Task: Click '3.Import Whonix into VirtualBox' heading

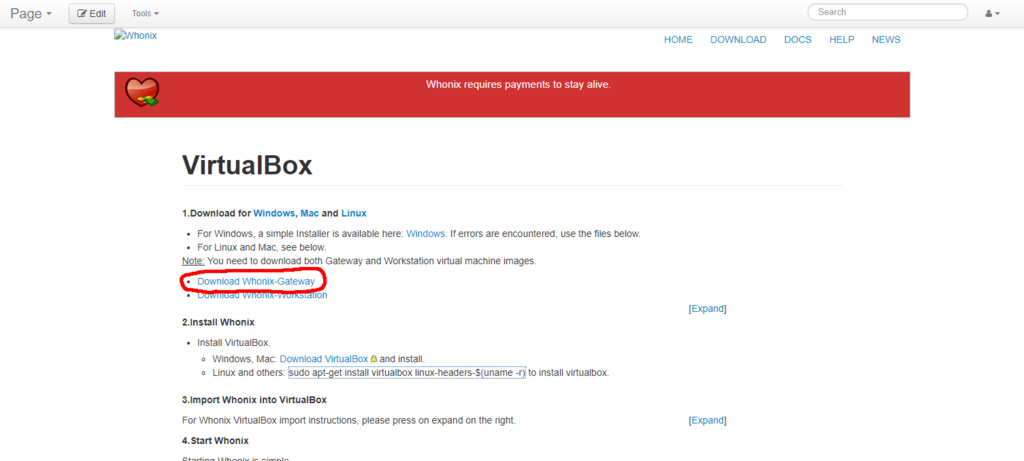Action: coord(254,400)
